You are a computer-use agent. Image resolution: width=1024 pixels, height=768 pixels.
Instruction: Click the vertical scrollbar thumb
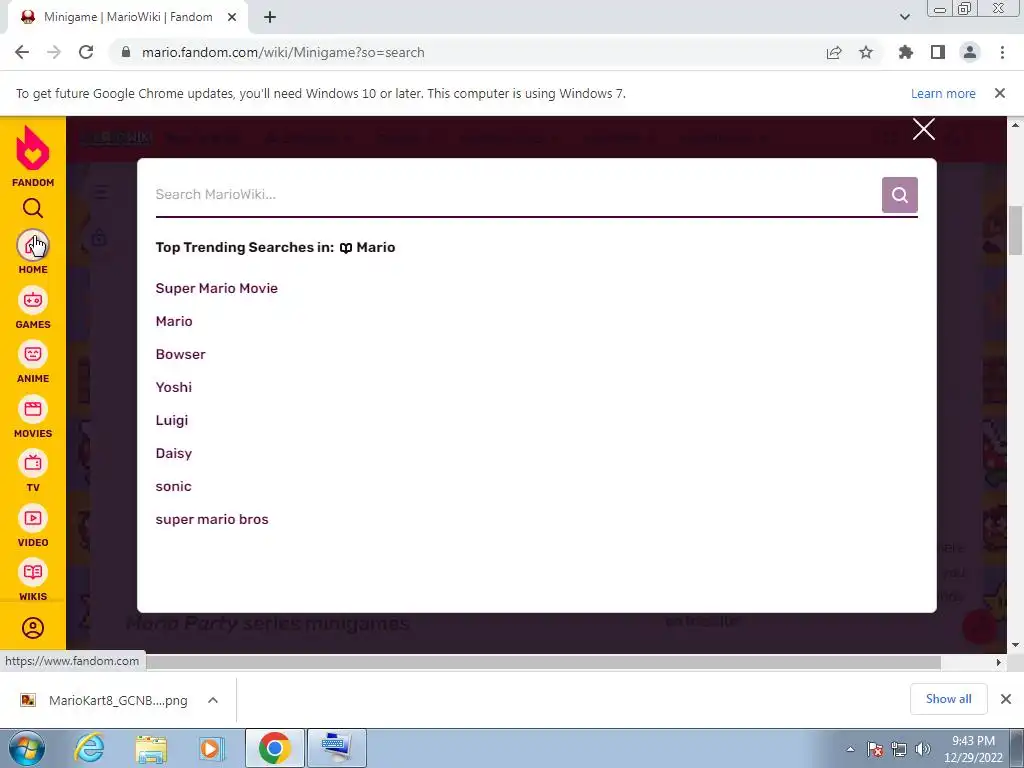click(1016, 230)
